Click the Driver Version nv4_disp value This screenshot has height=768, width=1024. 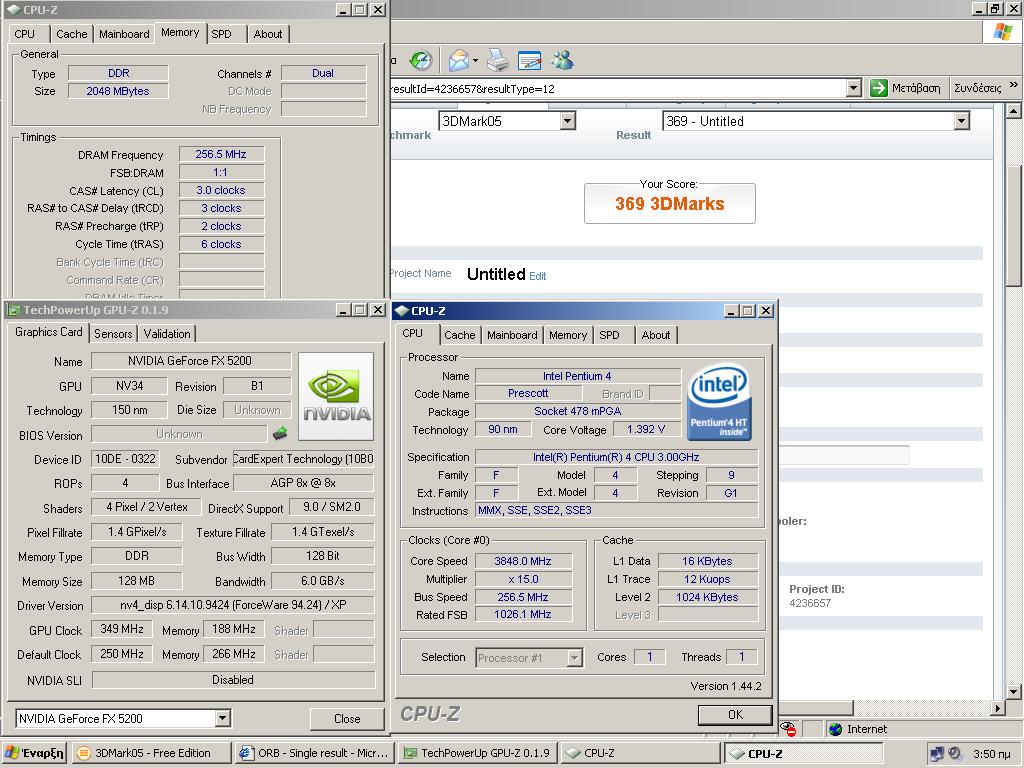pyautogui.click(x=232, y=605)
